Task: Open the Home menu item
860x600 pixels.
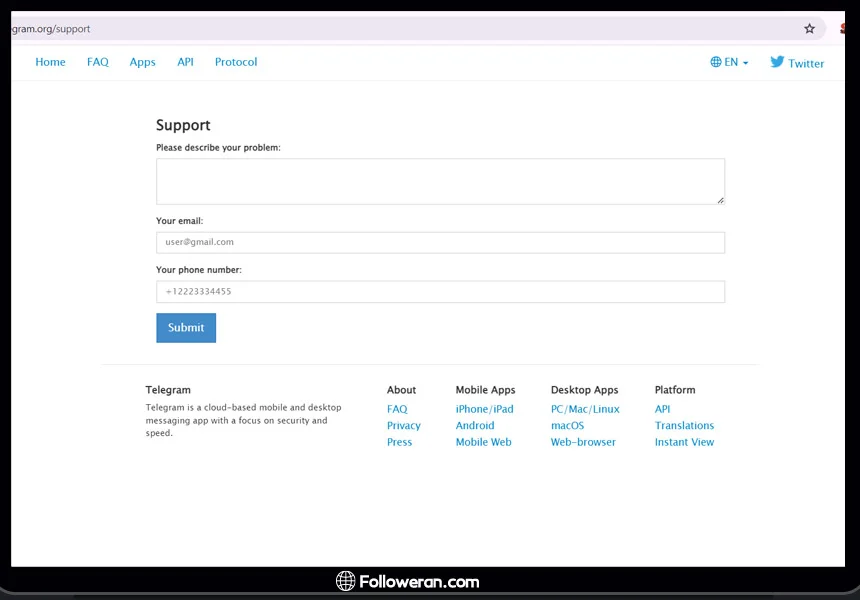Action: coord(50,62)
